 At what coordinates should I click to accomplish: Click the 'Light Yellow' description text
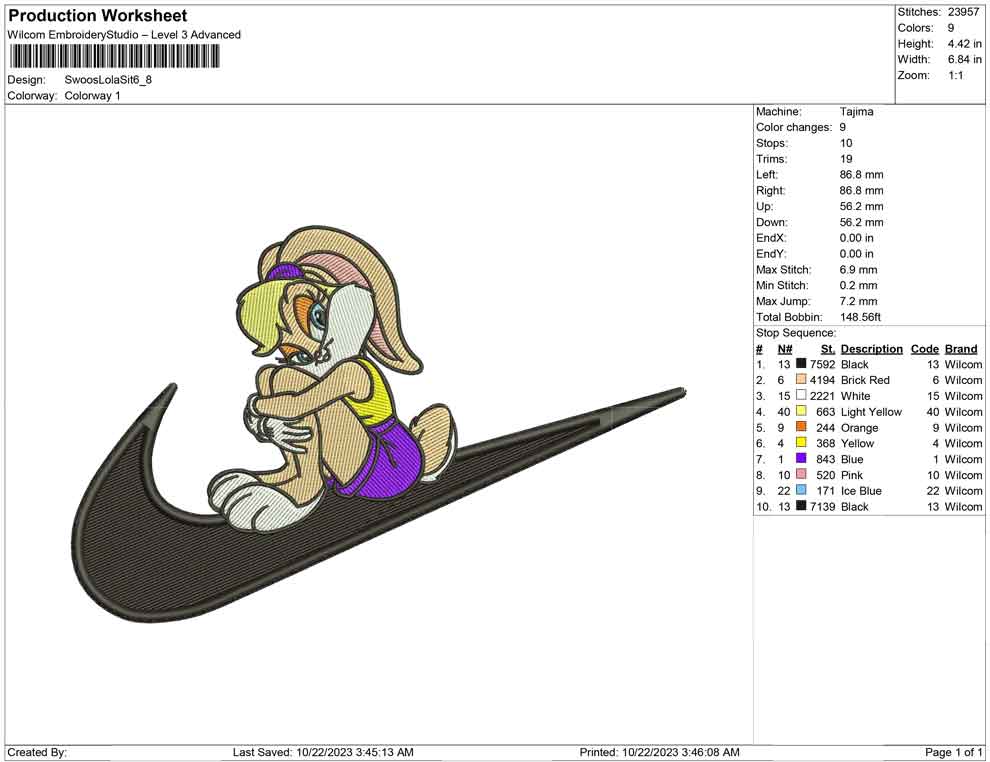871,412
